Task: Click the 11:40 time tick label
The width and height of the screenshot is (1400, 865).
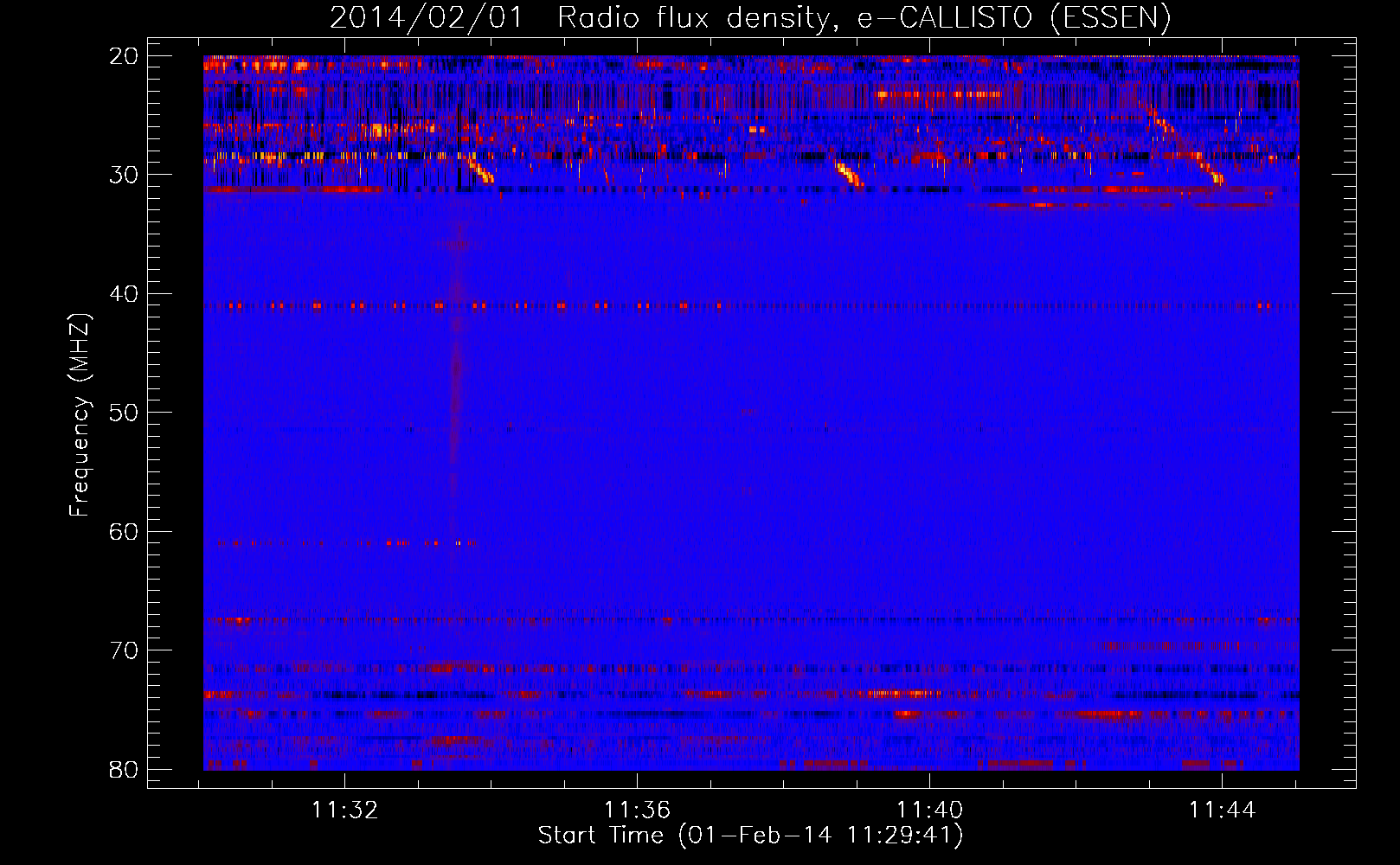Action: coord(930,811)
